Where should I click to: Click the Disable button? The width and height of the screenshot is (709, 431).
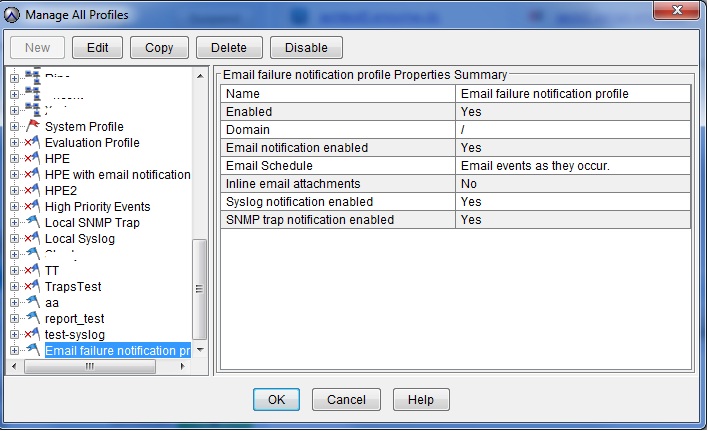pyautogui.click(x=306, y=47)
